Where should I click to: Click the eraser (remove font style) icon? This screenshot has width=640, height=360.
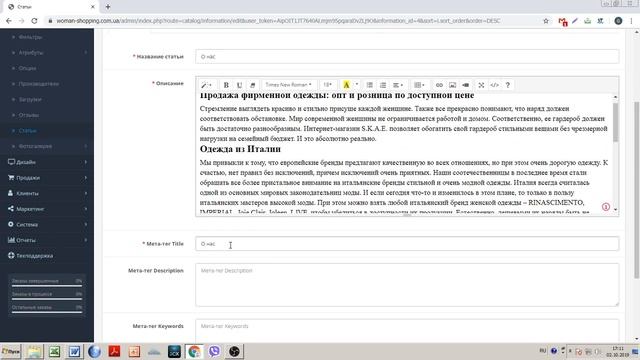tap(253, 85)
